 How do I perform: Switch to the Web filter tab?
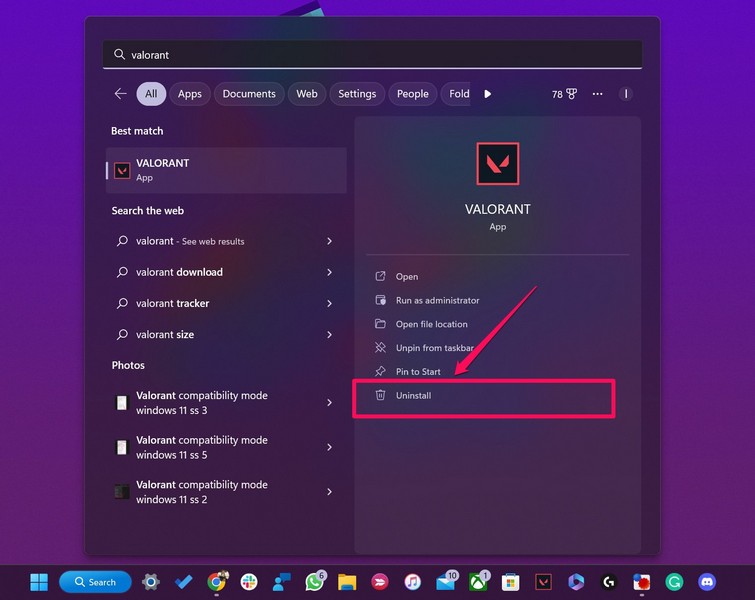(x=307, y=93)
